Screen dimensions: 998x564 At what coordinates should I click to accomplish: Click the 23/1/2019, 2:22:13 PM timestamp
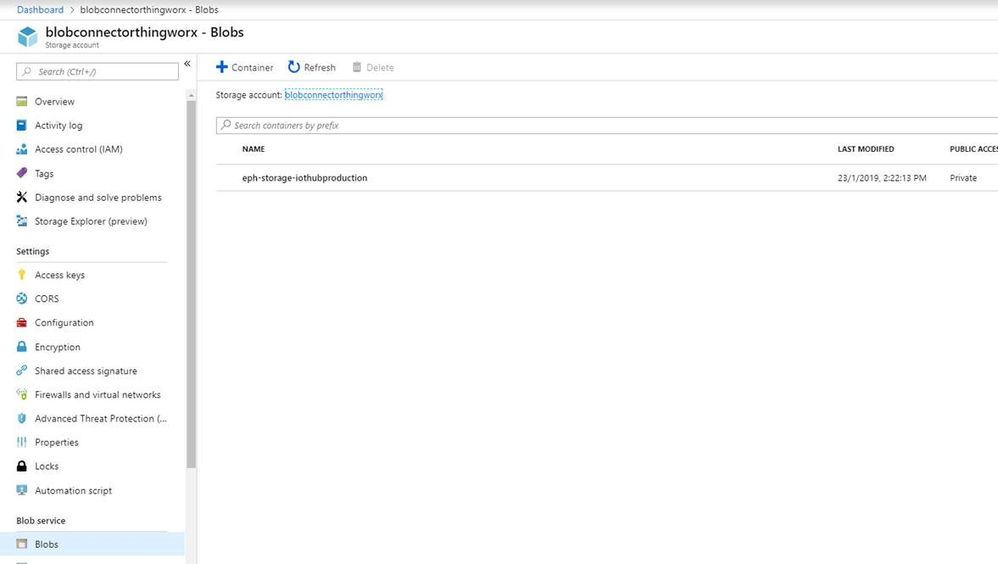[882, 178]
